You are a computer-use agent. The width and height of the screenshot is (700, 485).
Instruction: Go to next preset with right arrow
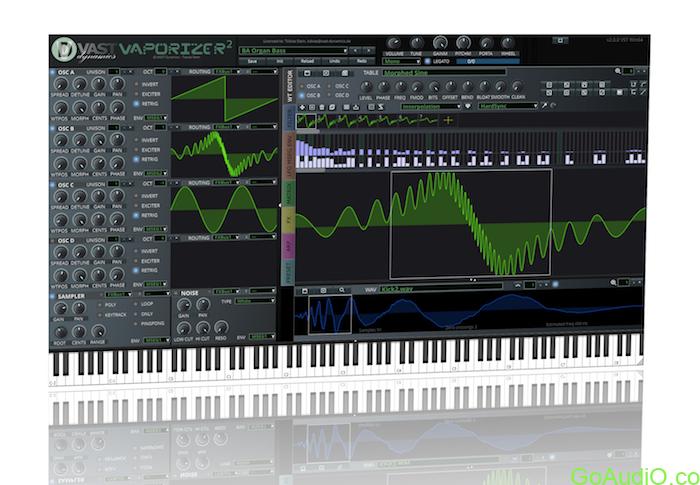[x=369, y=50]
